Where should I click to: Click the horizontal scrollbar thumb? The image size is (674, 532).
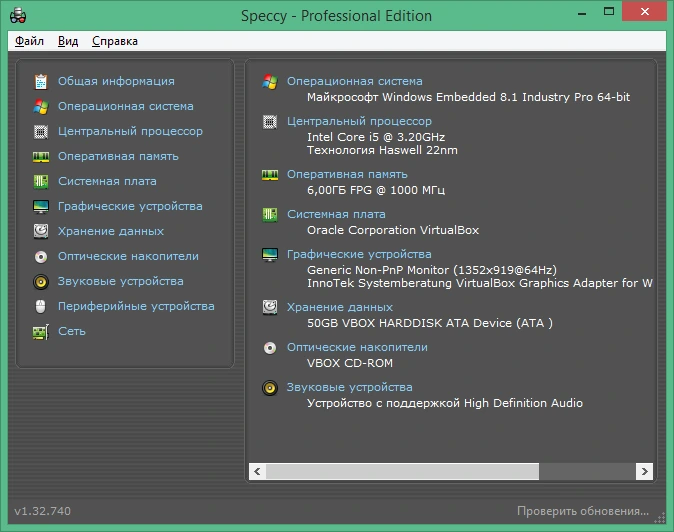[402, 471]
